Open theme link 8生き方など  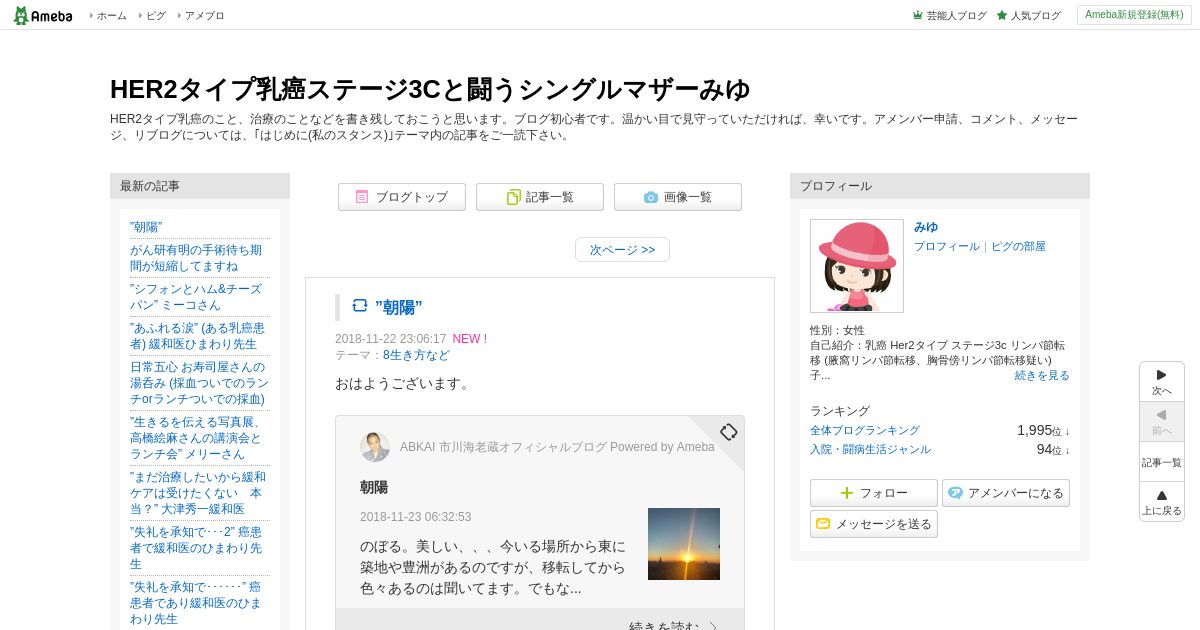[x=416, y=355]
